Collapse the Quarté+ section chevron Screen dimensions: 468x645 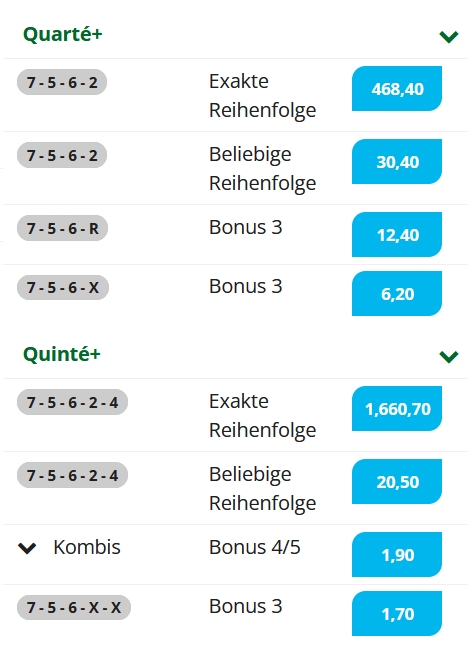pyautogui.click(x=448, y=37)
